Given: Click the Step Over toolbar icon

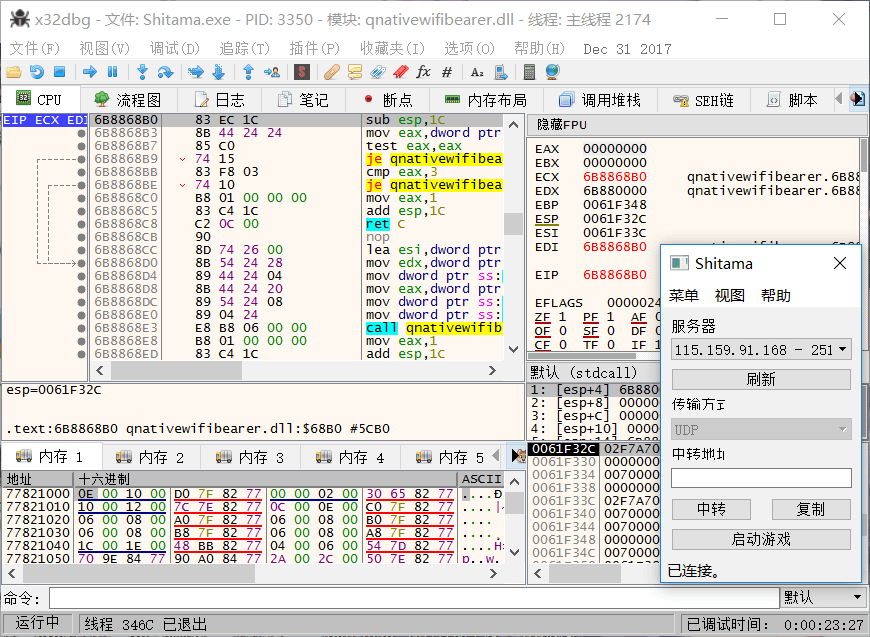Looking at the screenshot, I should click(165, 72).
